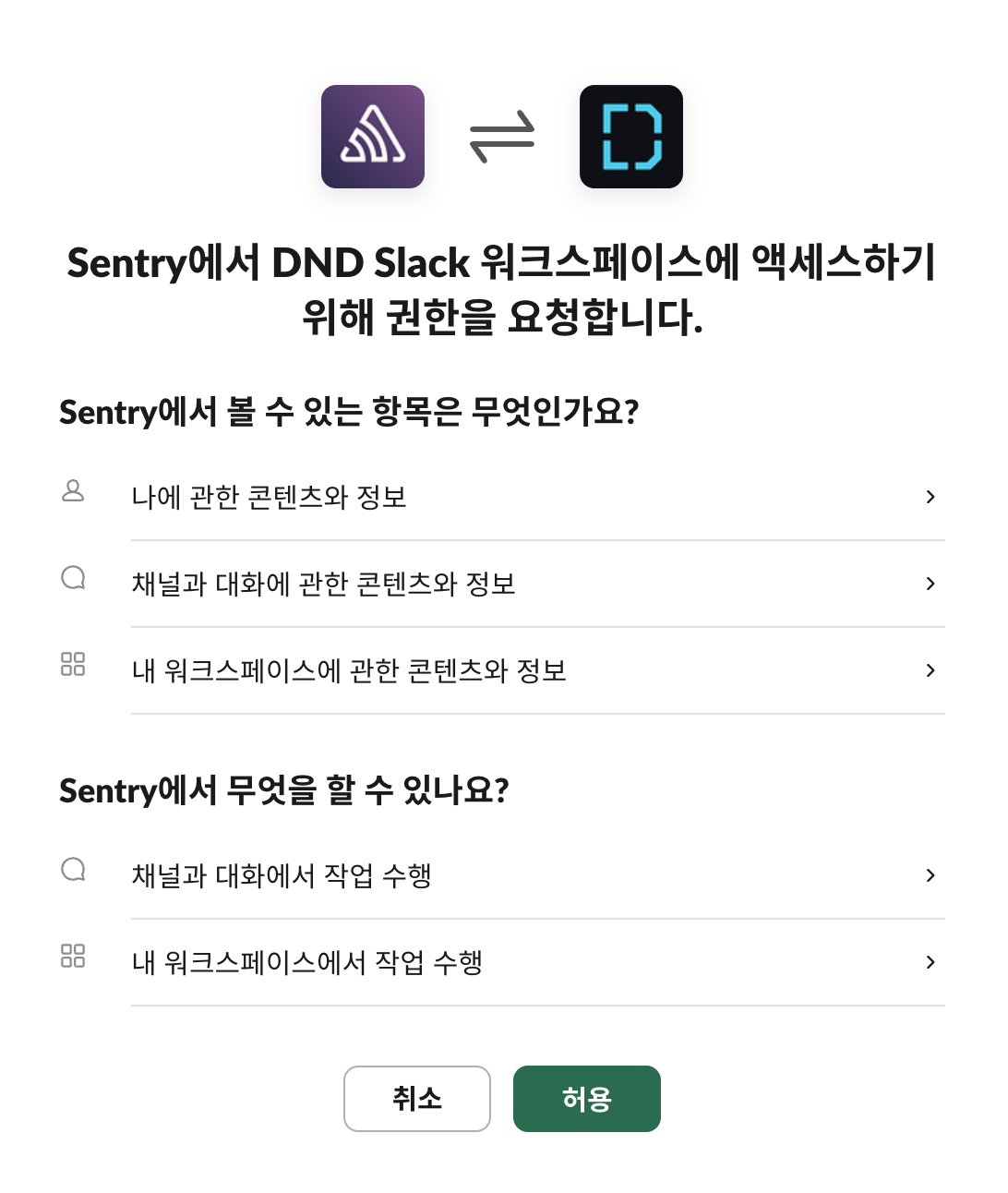Click the chat bubble icon beside 채널과 대화에서 작업 수행

point(73,869)
